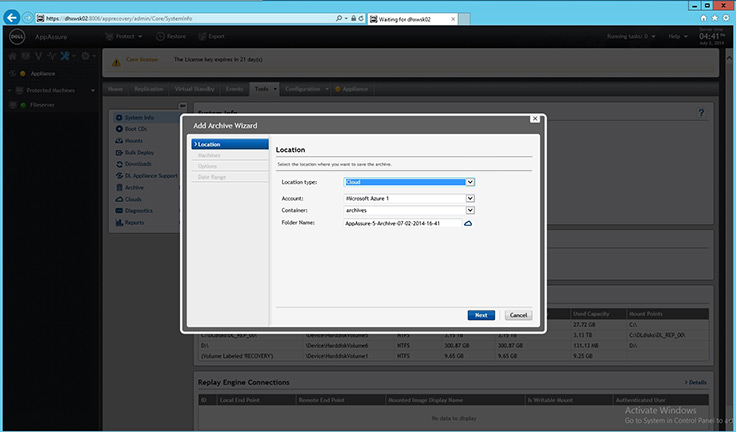Click the Next button in wizard
This screenshot has height=432, width=736.
(481, 315)
